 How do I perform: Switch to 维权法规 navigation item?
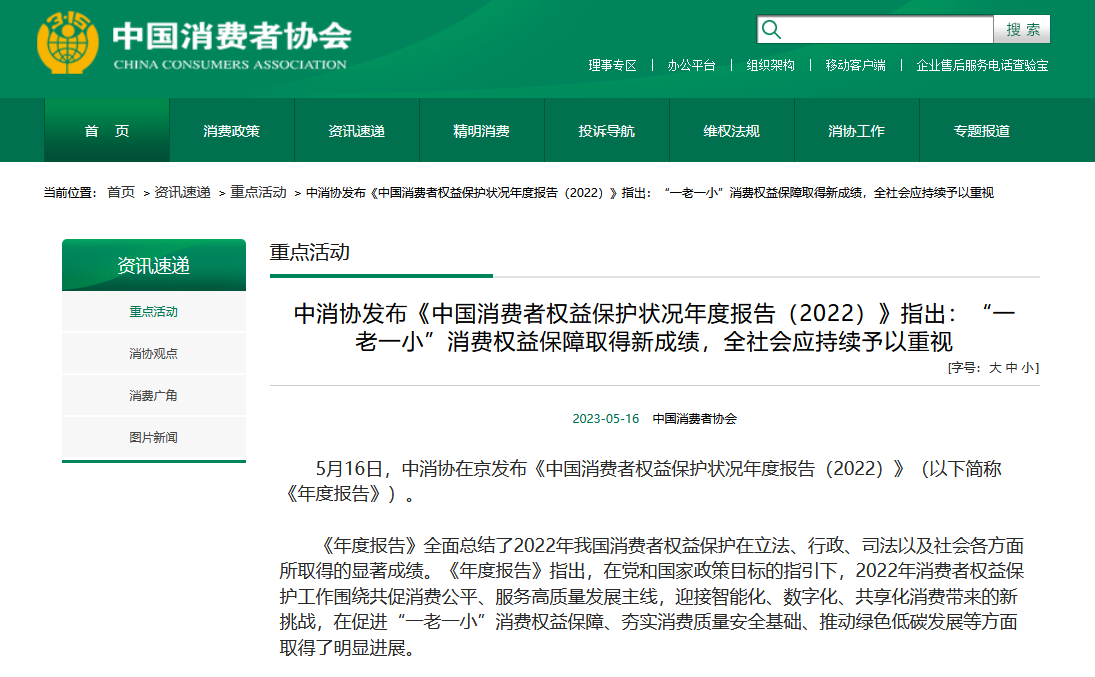pyautogui.click(x=731, y=131)
